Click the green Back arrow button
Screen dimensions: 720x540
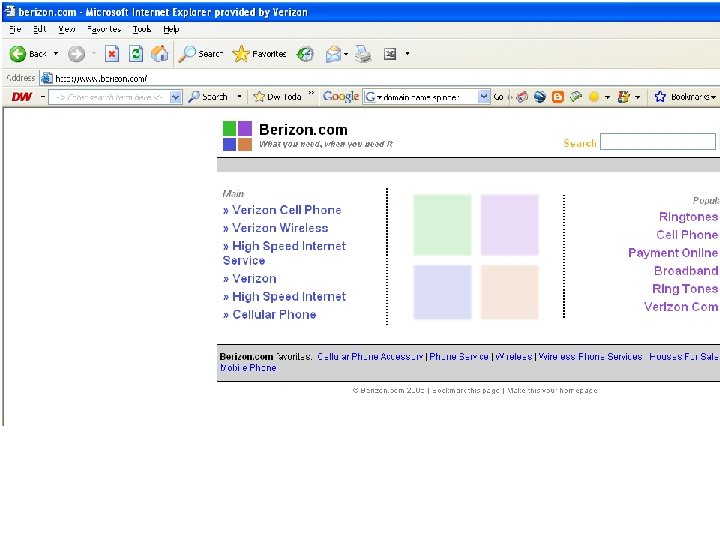coord(17,54)
